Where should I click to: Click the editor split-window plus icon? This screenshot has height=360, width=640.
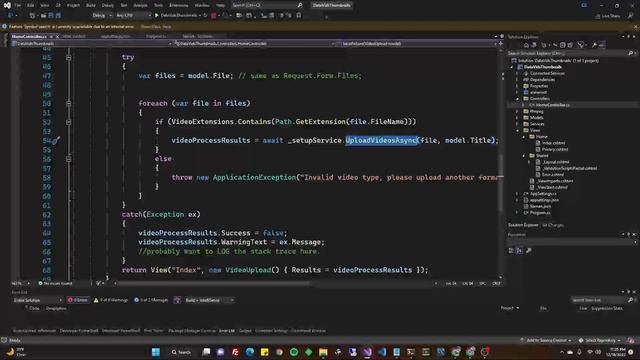point(501,43)
